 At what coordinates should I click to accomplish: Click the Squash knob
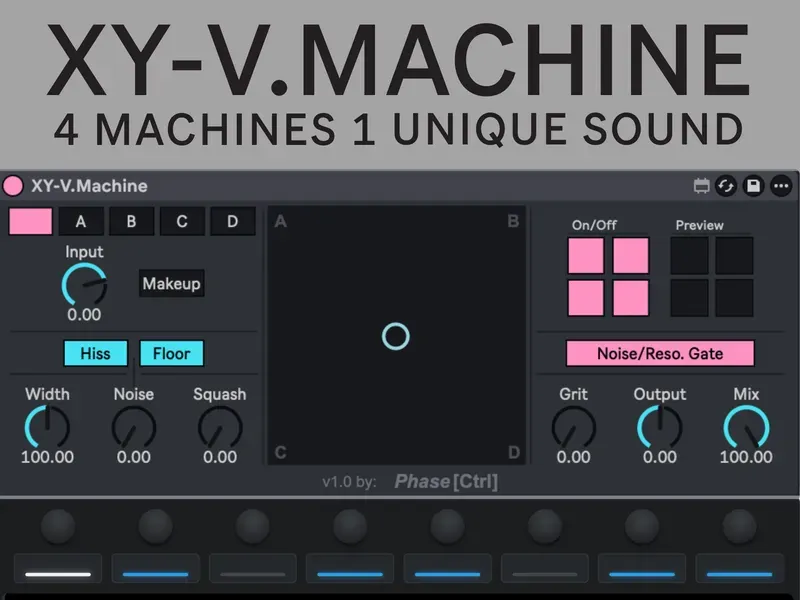220,427
